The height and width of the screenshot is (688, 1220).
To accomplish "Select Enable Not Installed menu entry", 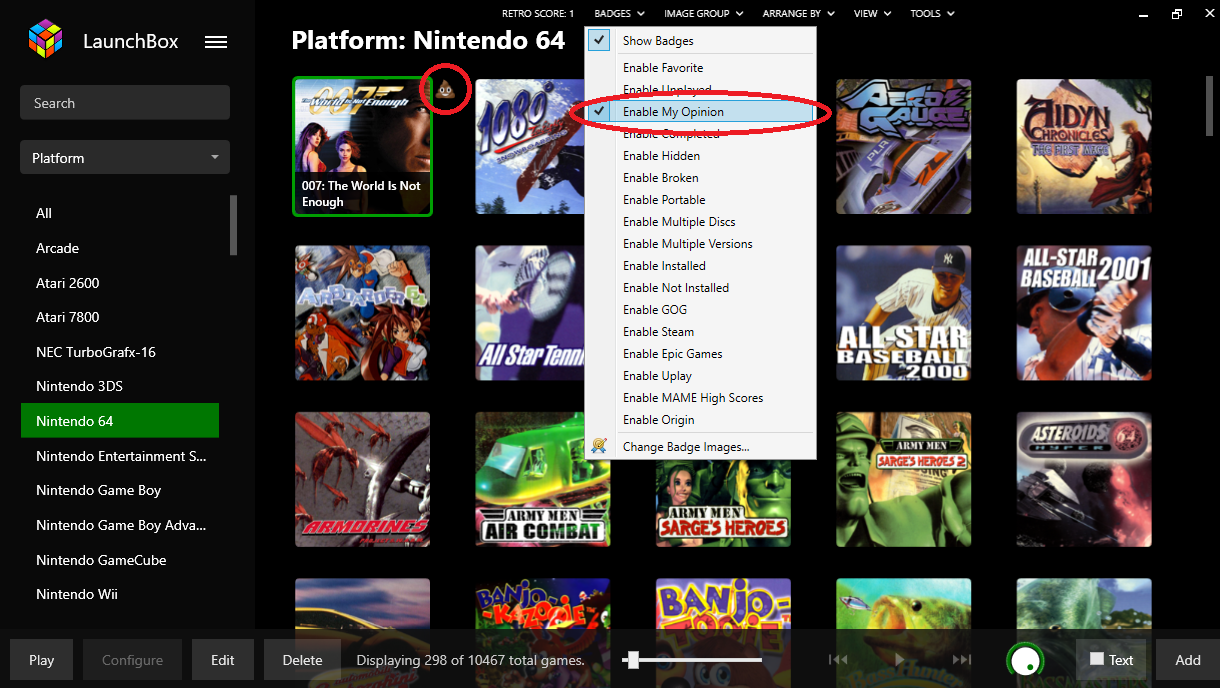I will pyautogui.click(x=701, y=288).
